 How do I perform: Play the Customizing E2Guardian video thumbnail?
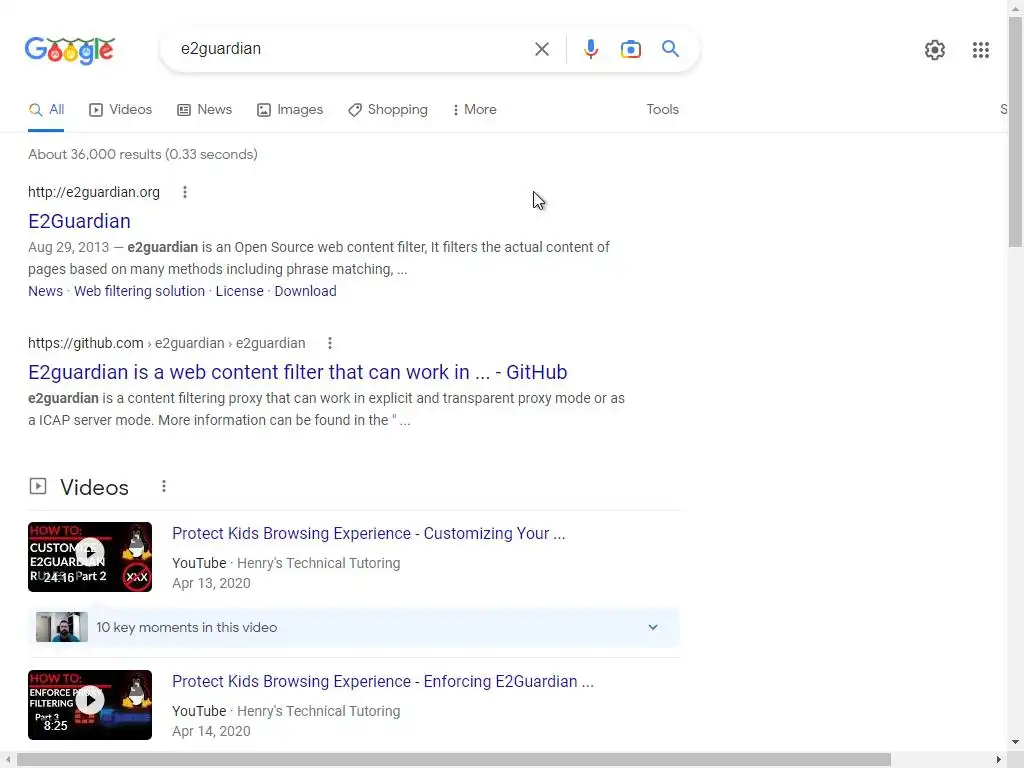(89, 557)
